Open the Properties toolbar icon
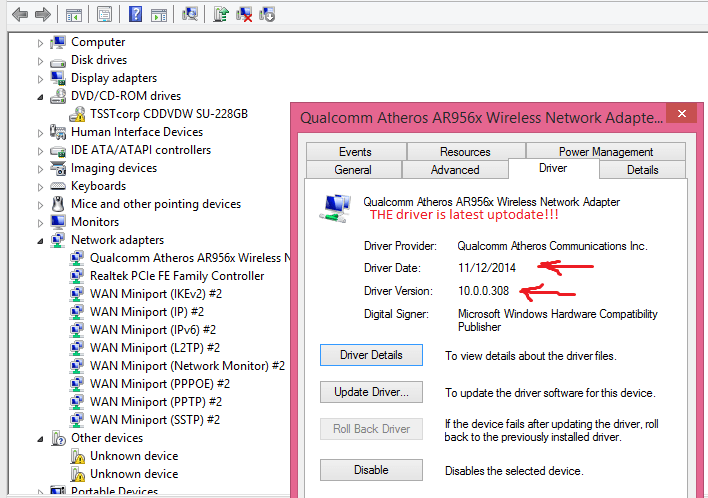Screen dimensions: 708x498 point(104,15)
